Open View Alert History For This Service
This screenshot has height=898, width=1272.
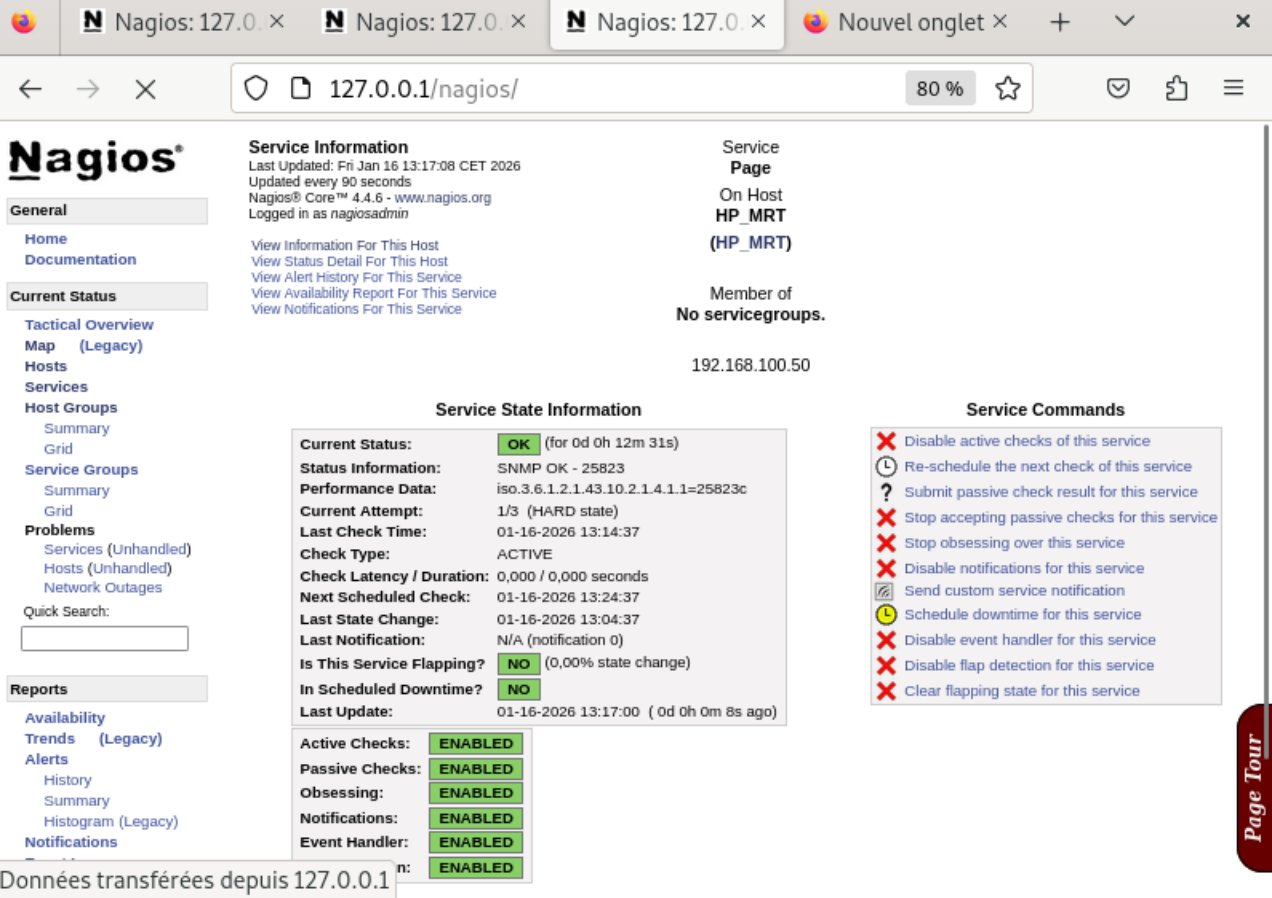coord(356,277)
